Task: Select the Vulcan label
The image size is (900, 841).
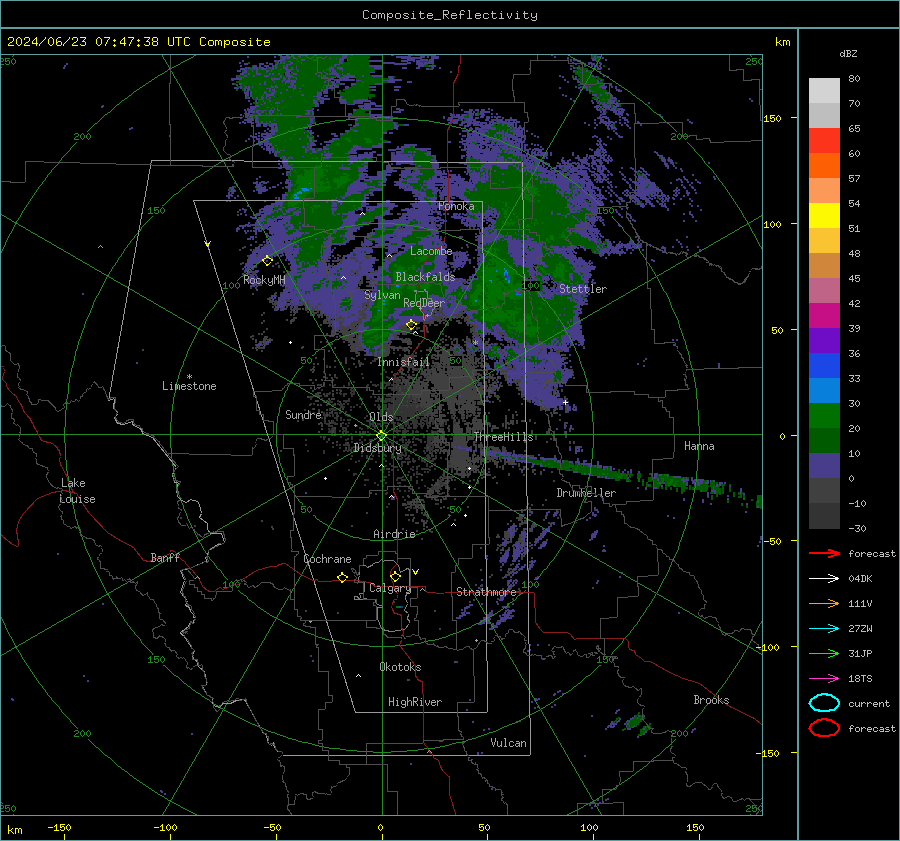Action: pos(508,743)
